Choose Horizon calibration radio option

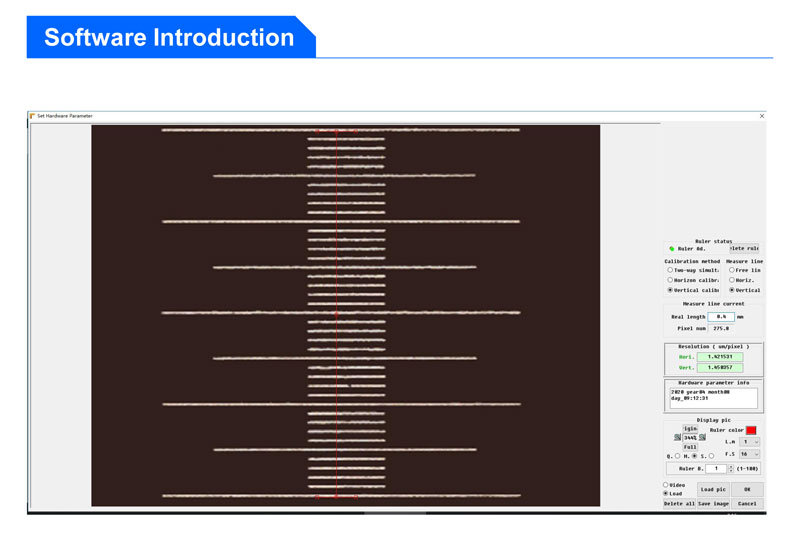pyautogui.click(x=670, y=280)
